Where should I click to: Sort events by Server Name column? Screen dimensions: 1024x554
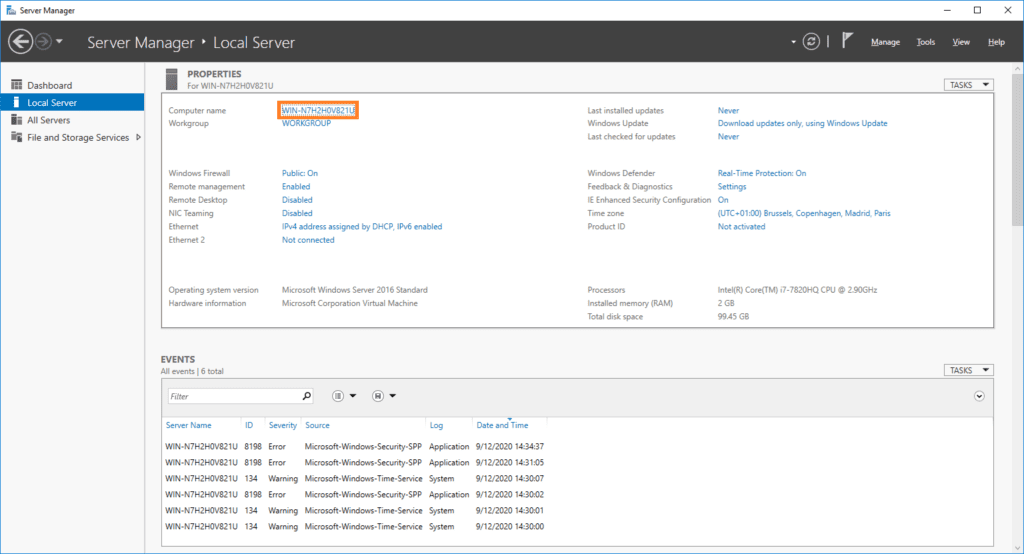pos(188,425)
